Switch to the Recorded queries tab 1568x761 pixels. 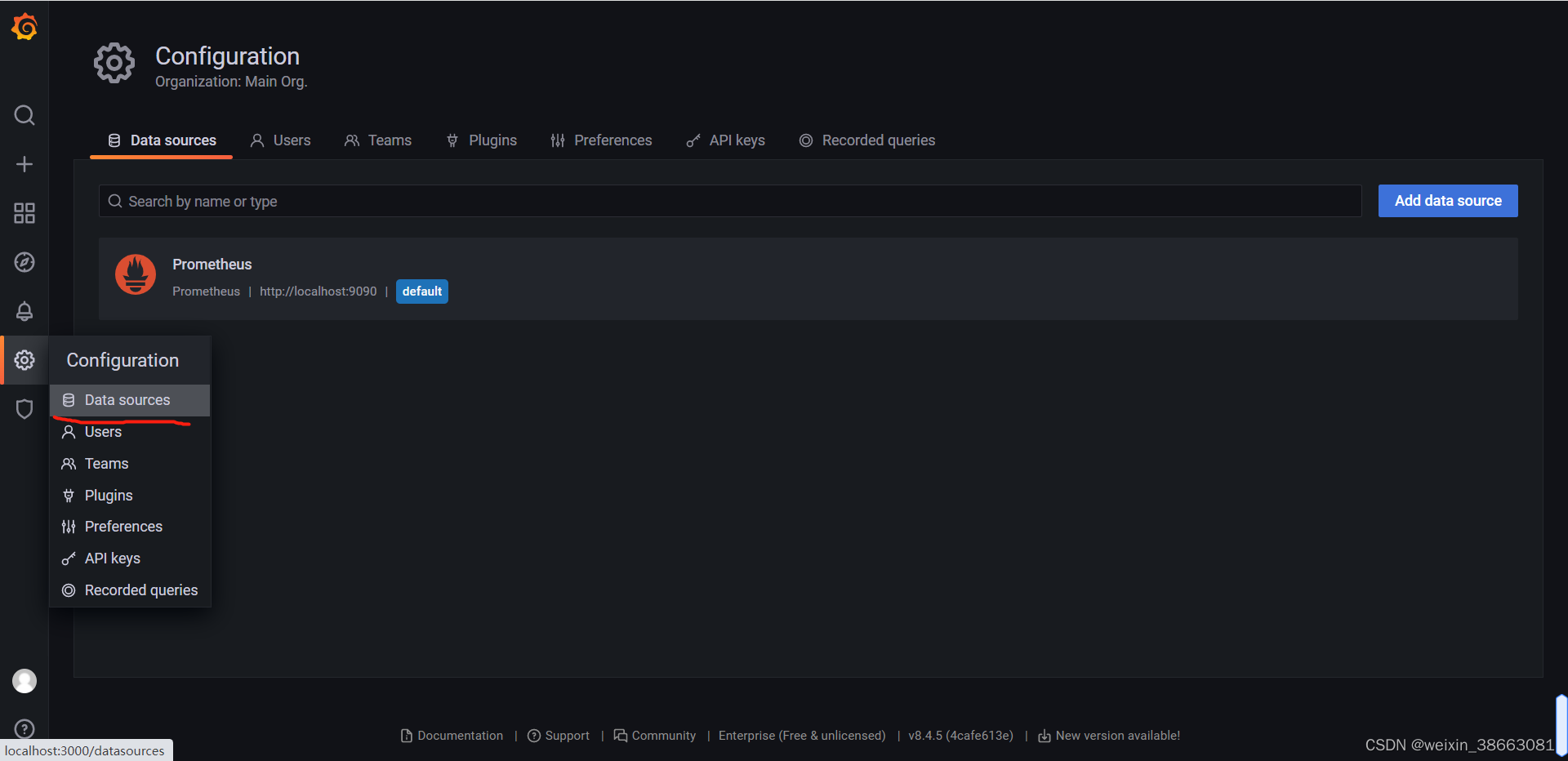(867, 140)
